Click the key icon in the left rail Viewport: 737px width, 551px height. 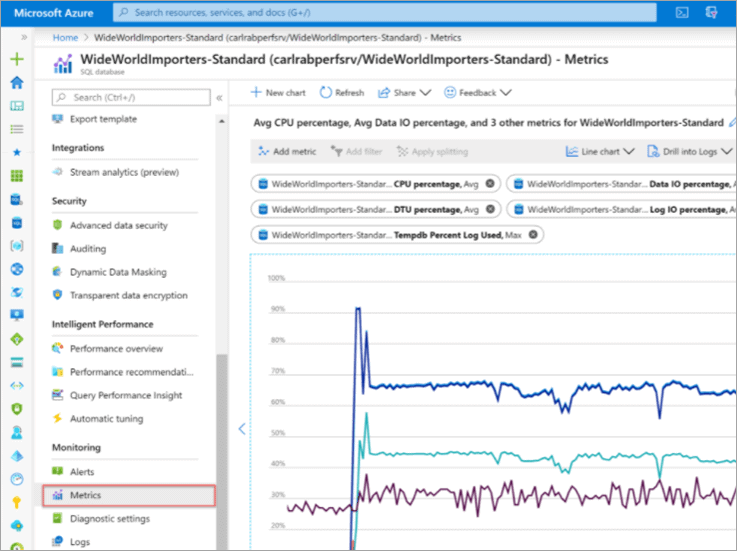pyautogui.click(x=17, y=503)
